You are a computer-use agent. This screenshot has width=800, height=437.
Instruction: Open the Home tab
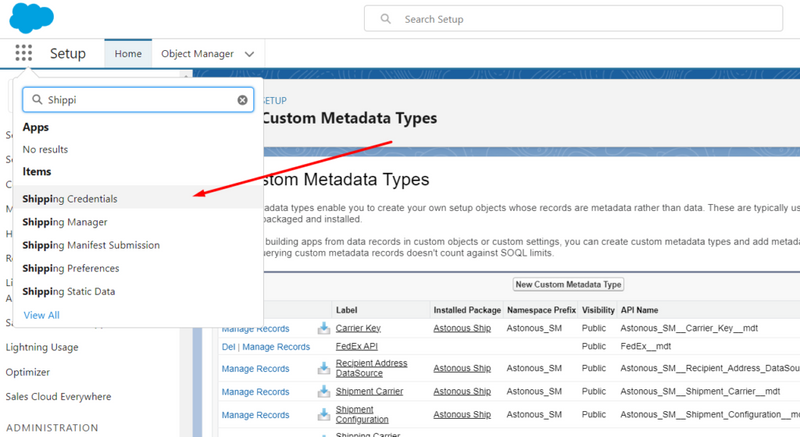click(x=128, y=54)
